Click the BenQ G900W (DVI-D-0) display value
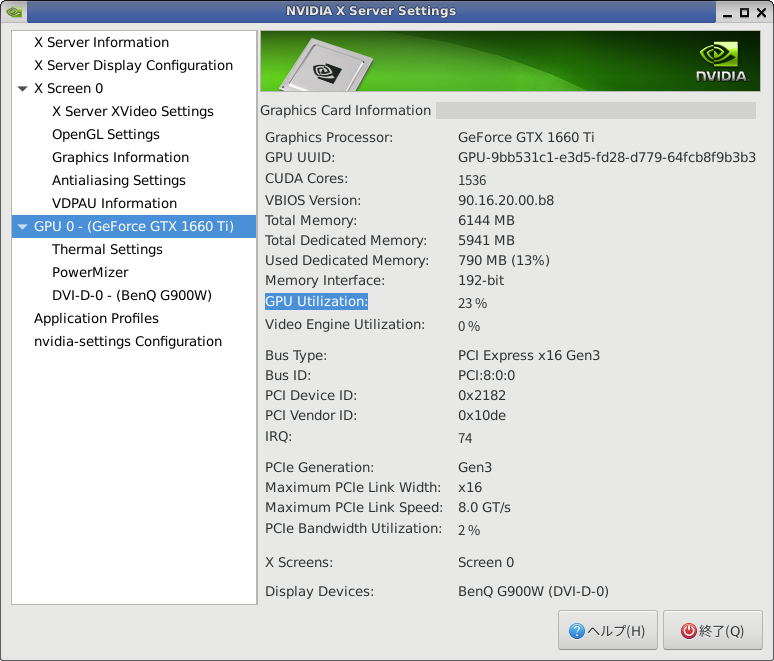This screenshot has height=661, width=774. [533, 591]
